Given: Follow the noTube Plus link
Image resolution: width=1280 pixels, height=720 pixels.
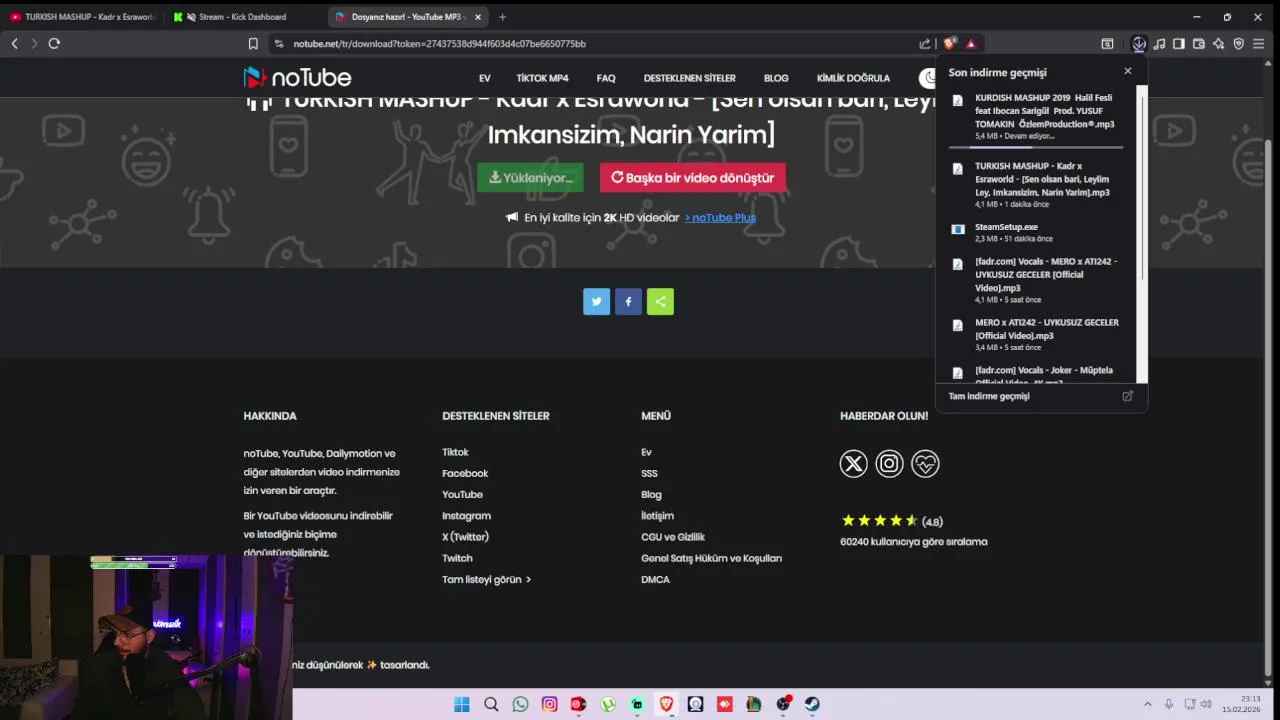Looking at the screenshot, I should [720, 217].
